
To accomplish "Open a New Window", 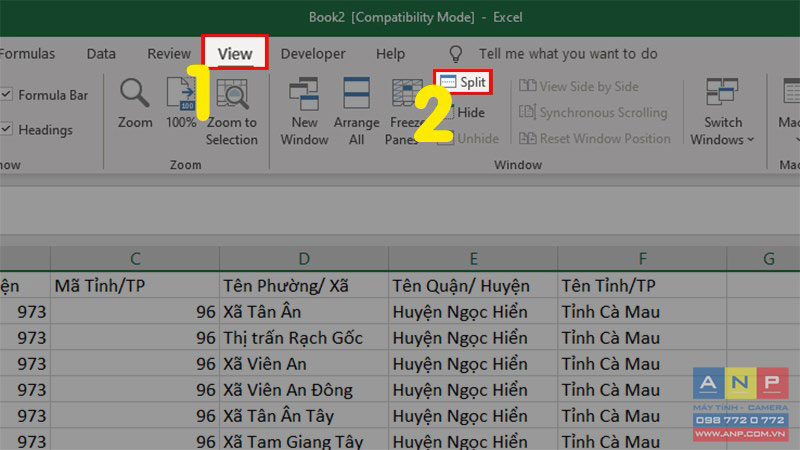I will [304, 112].
